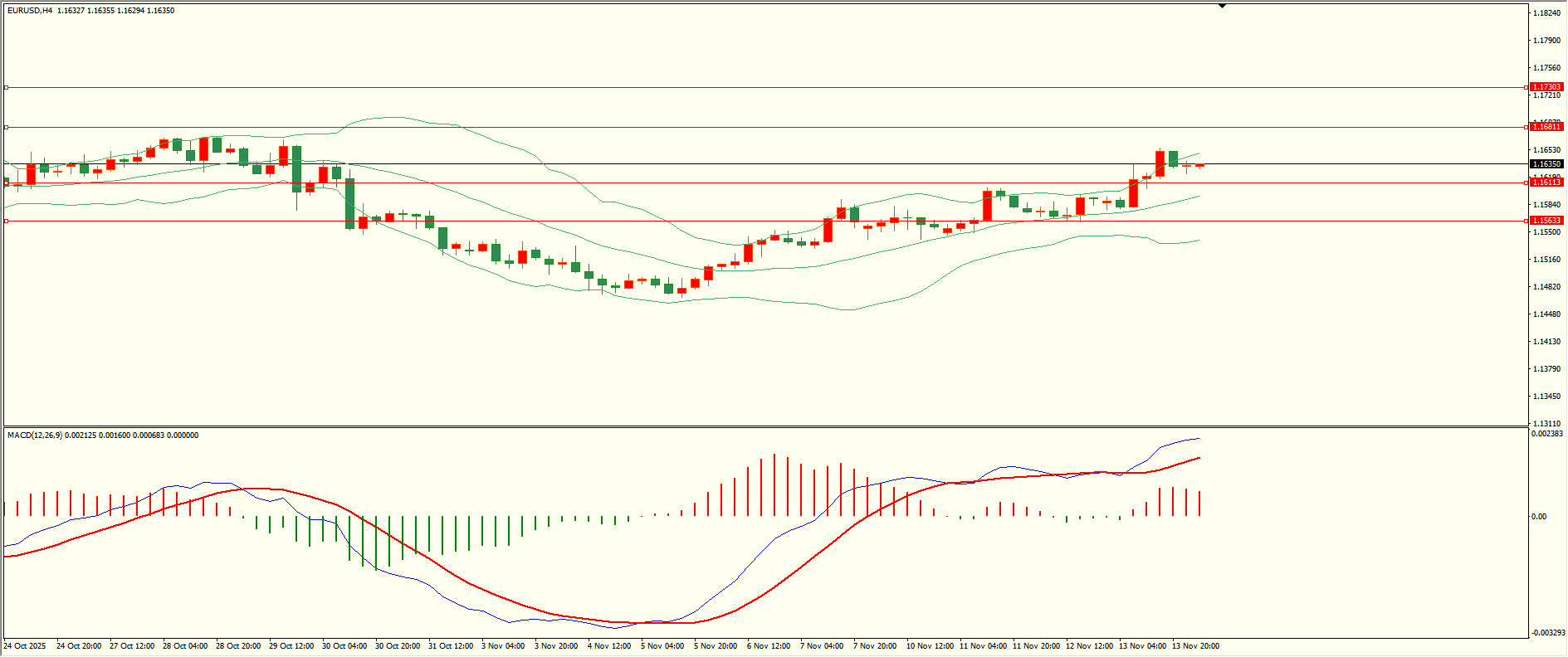
Task: Click the chart shift triangle marker at top
Action: pos(1222,6)
